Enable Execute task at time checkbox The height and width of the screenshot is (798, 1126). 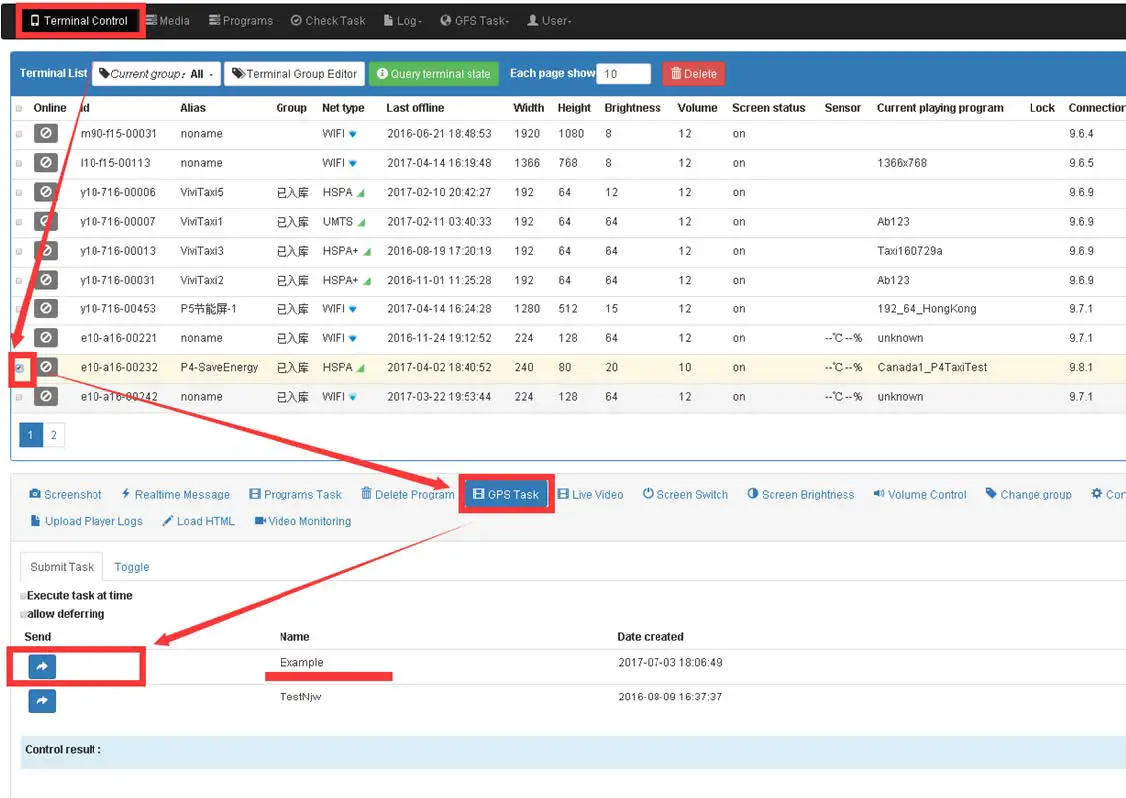pyautogui.click(x=24, y=596)
